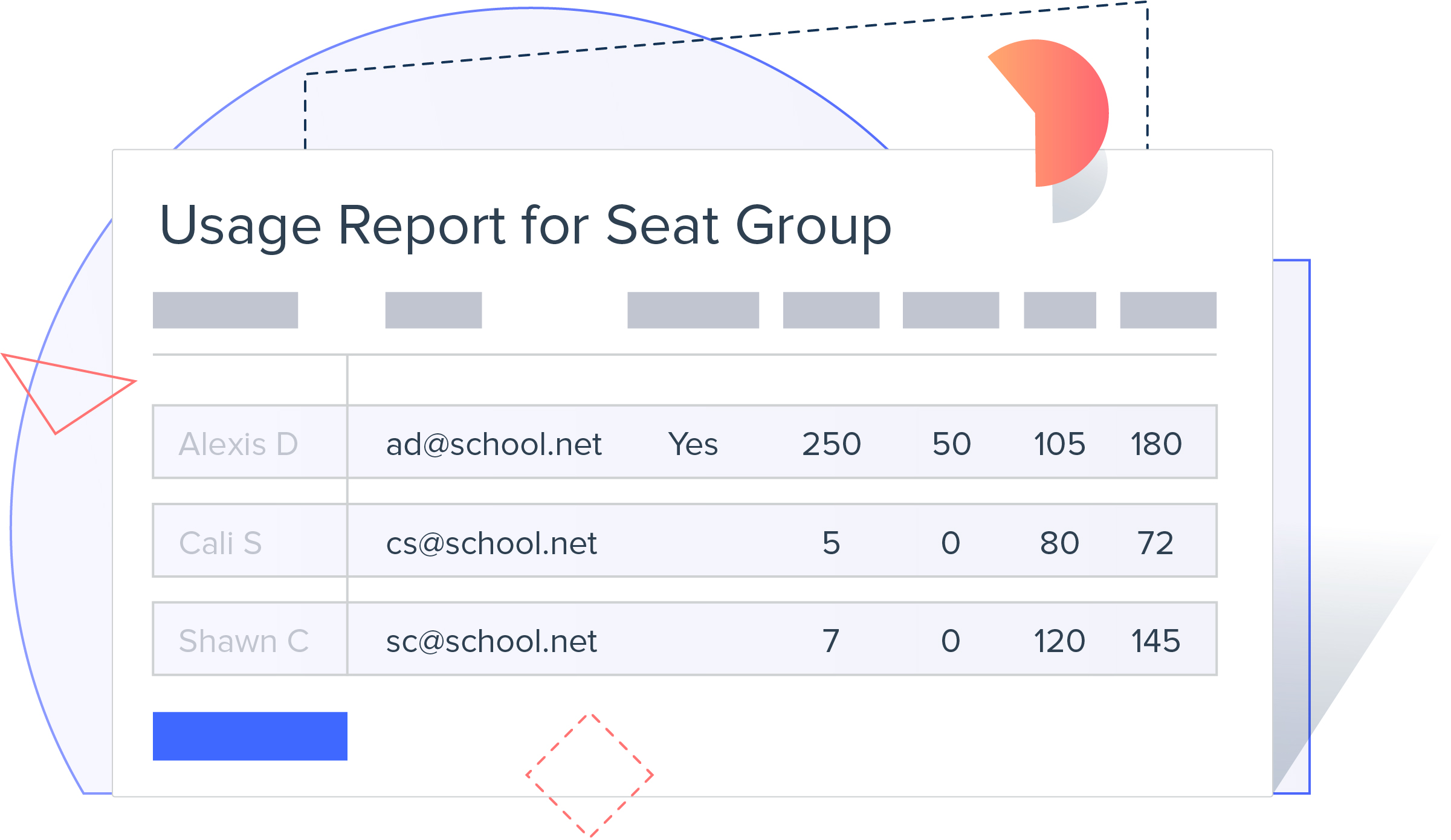
Task: Click the sc@school.net email address
Action: coord(491,641)
